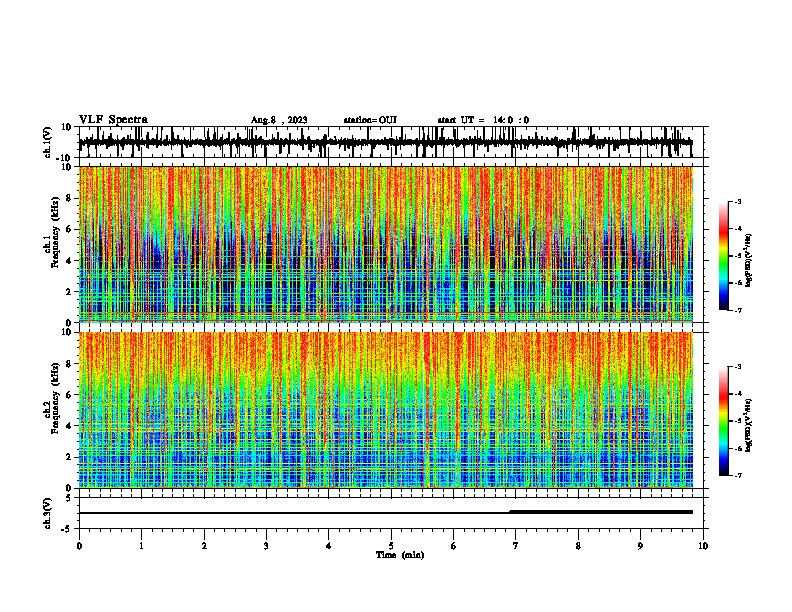The width and height of the screenshot is (792, 612).
Task: Click the VLF Spectra title text
Action: tap(113, 120)
